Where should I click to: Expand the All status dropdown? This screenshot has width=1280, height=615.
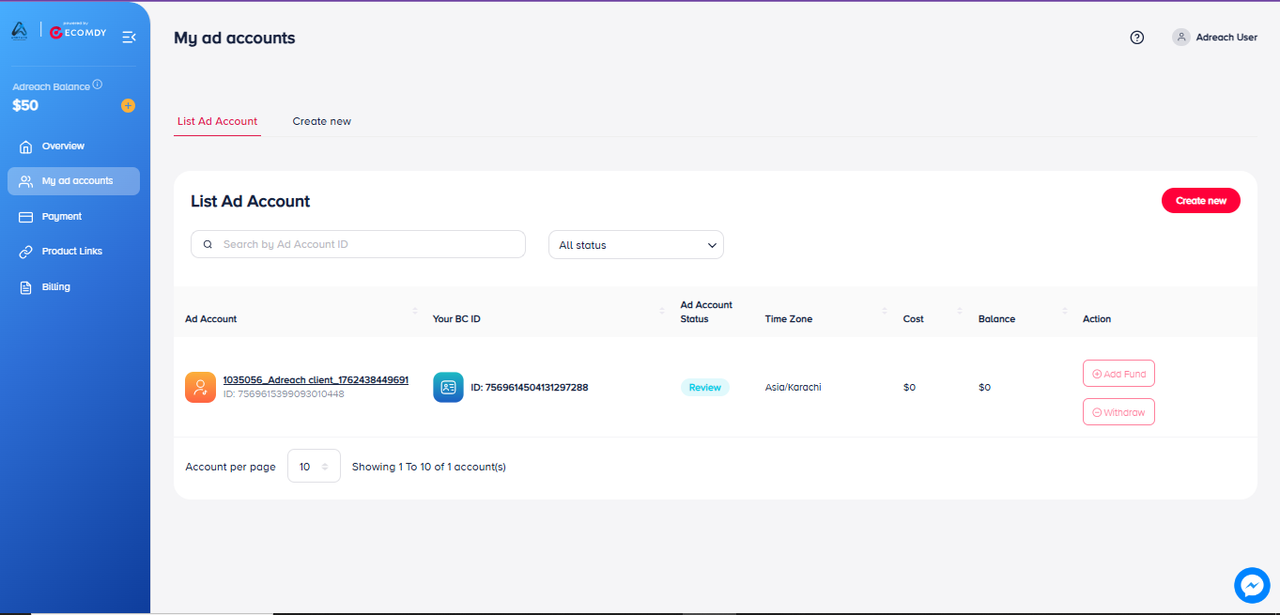(x=636, y=245)
